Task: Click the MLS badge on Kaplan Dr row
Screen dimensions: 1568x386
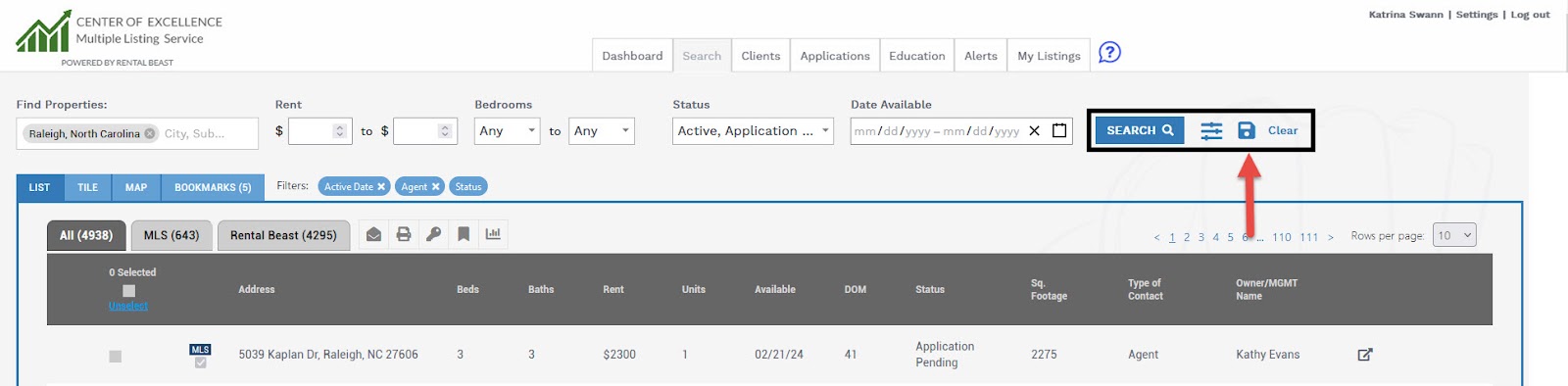Action: pyautogui.click(x=200, y=349)
